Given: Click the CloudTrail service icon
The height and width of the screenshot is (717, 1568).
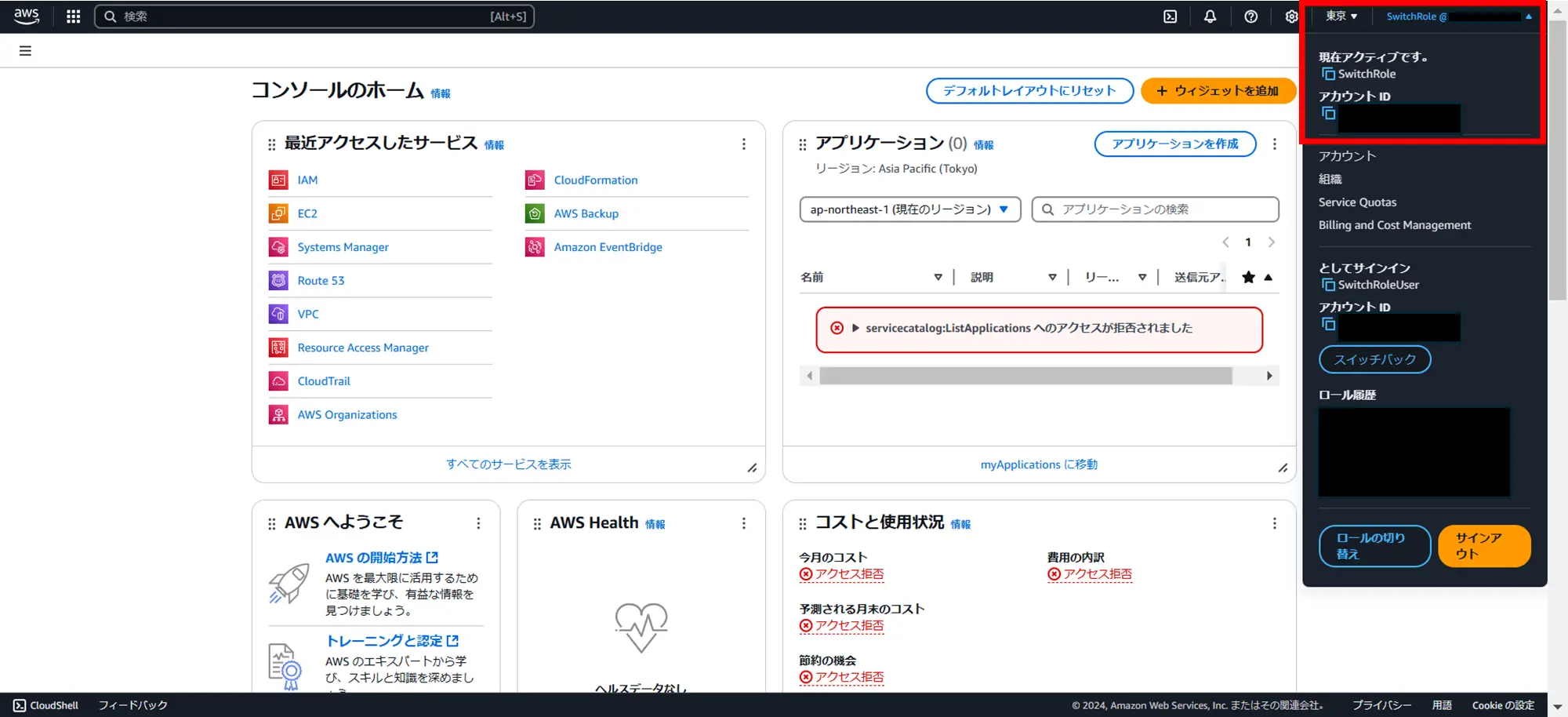Looking at the screenshot, I should click(278, 381).
